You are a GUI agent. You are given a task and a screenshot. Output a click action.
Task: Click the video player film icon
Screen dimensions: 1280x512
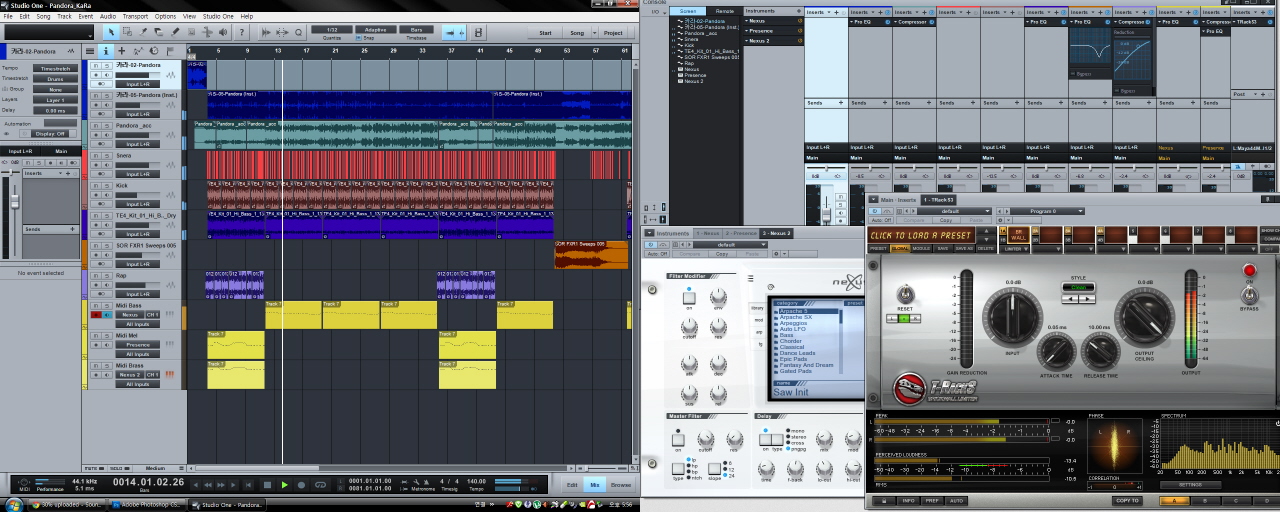[478, 32]
